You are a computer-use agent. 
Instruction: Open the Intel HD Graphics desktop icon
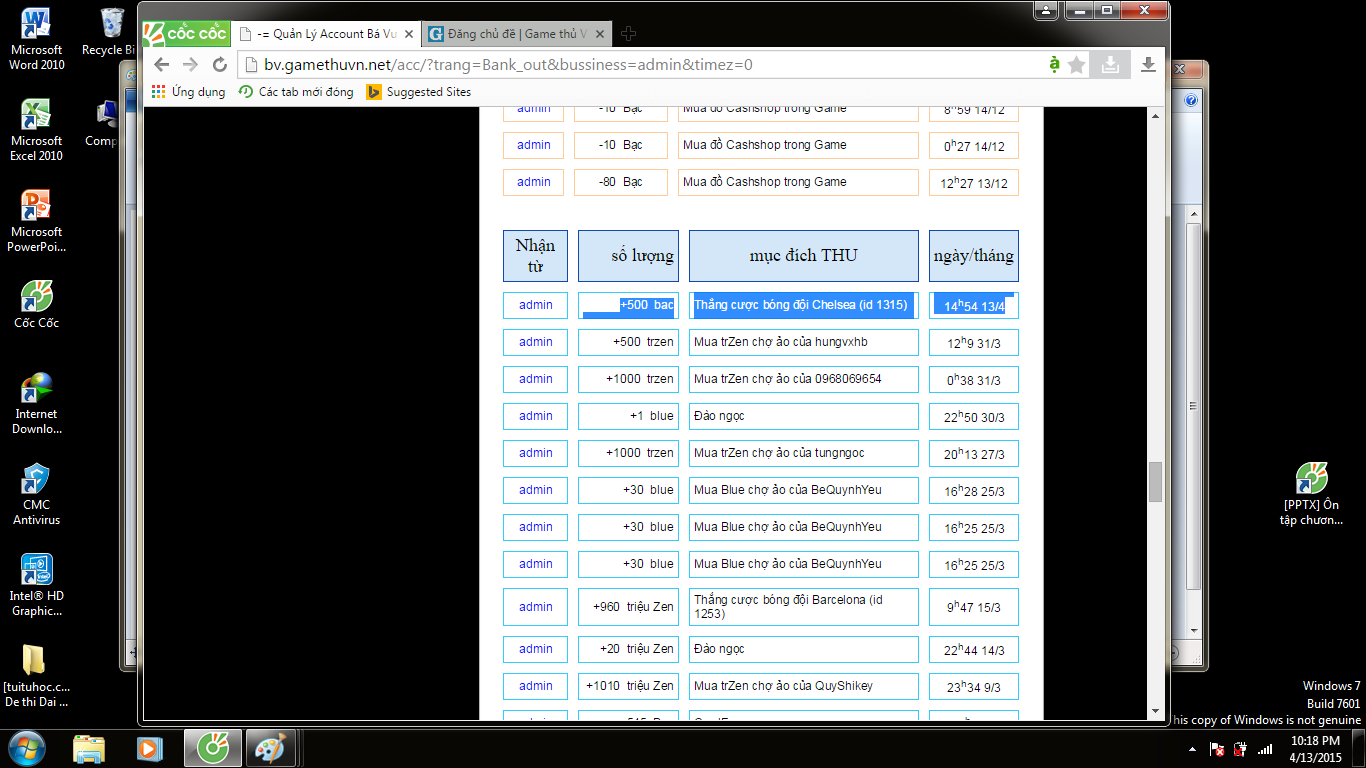(x=37, y=586)
